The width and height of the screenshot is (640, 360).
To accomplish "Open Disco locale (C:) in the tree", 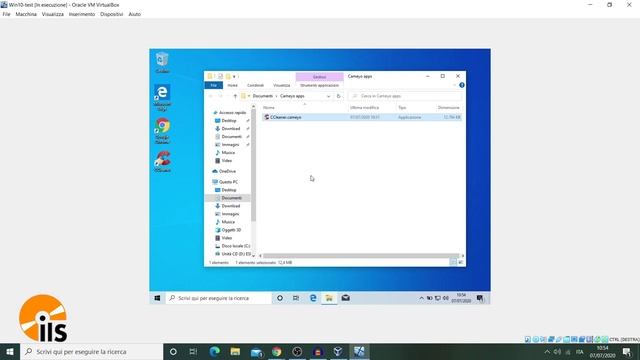I will tap(235, 246).
